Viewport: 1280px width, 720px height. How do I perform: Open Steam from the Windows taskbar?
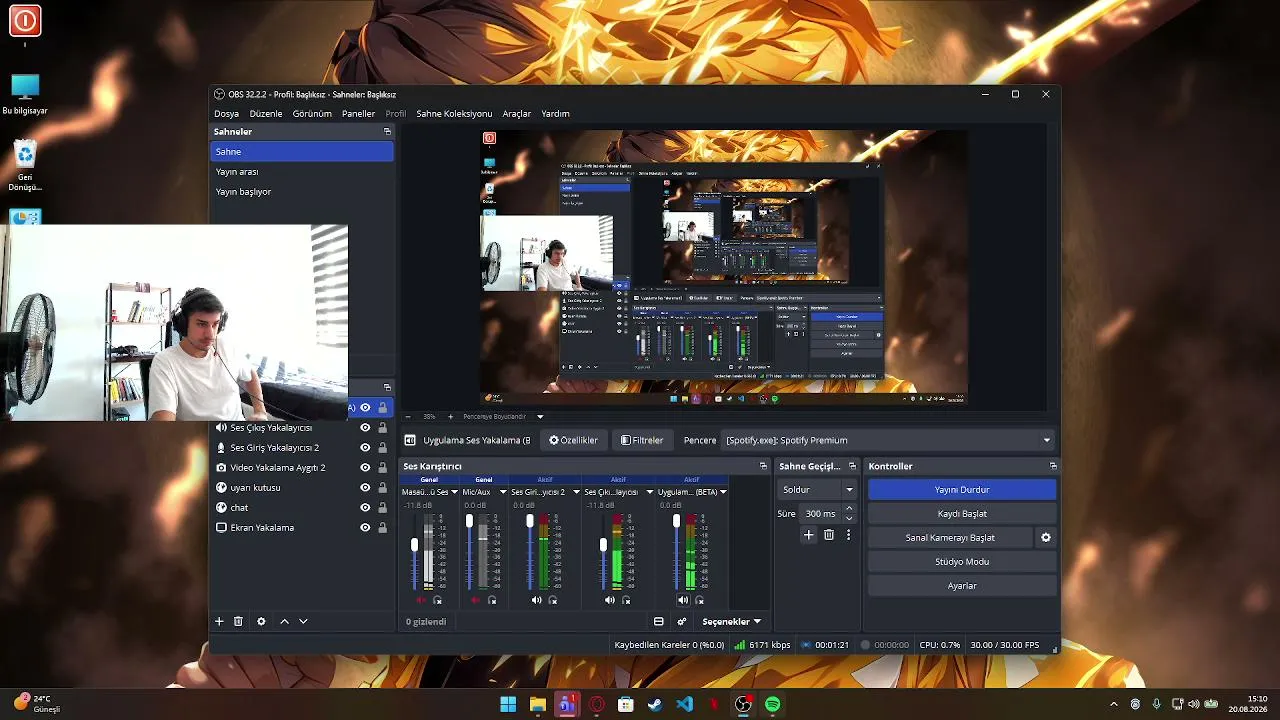(x=655, y=704)
